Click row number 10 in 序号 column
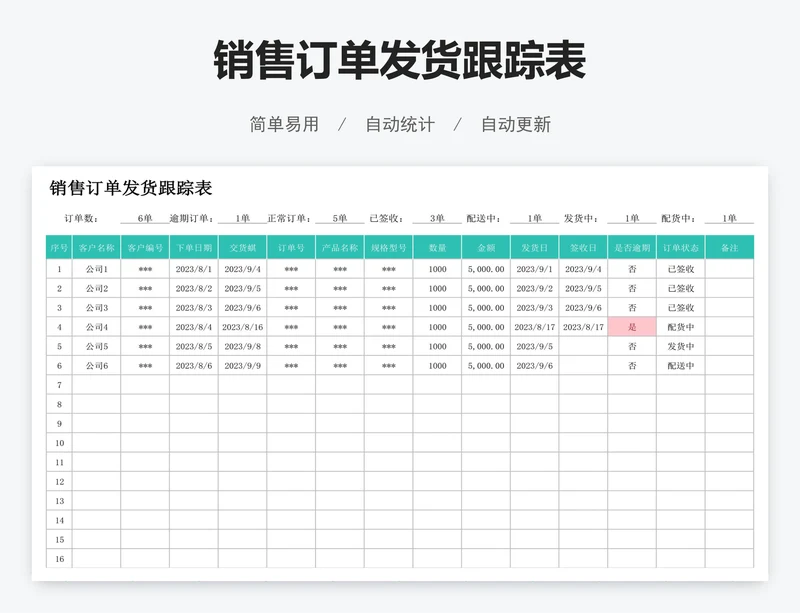The height and width of the screenshot is (613, 800). [x=59, y=443]
